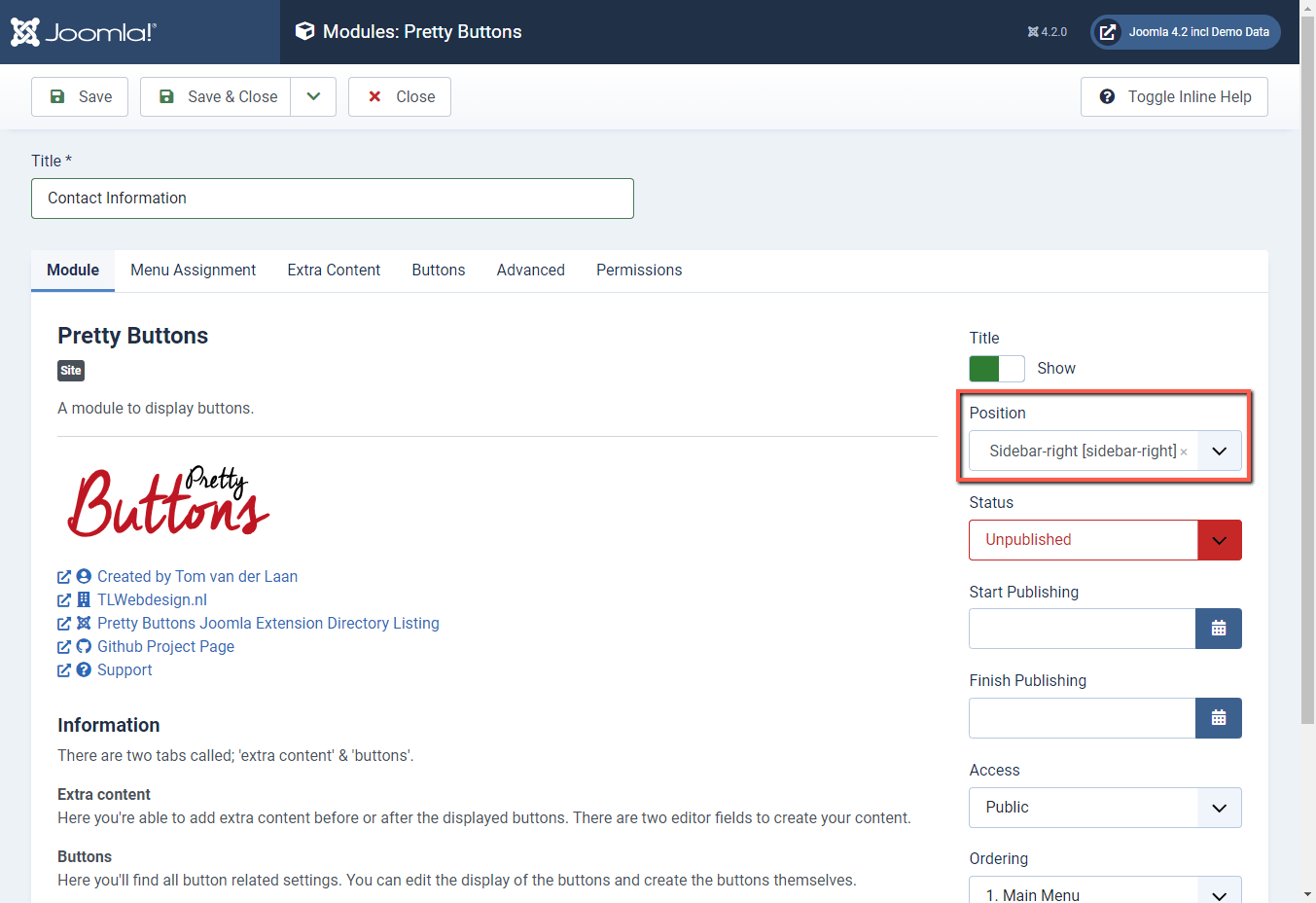1316x903 pixels.
Task: Open the Save options dropdown arrow
Action: pos(313,96)
